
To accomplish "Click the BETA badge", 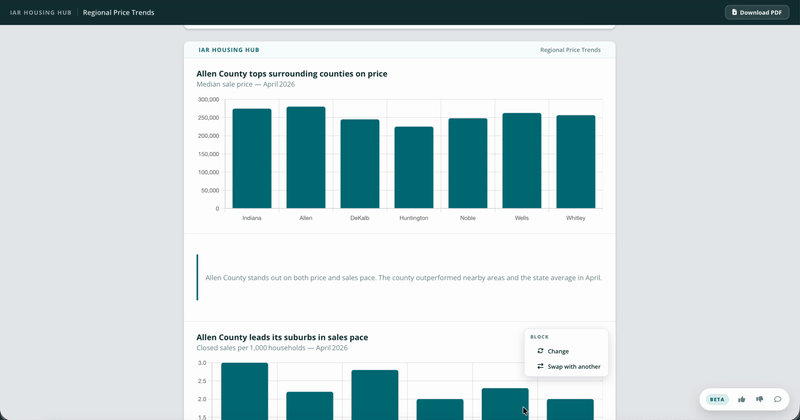I will pyautogui.click(x=717, y=399).
